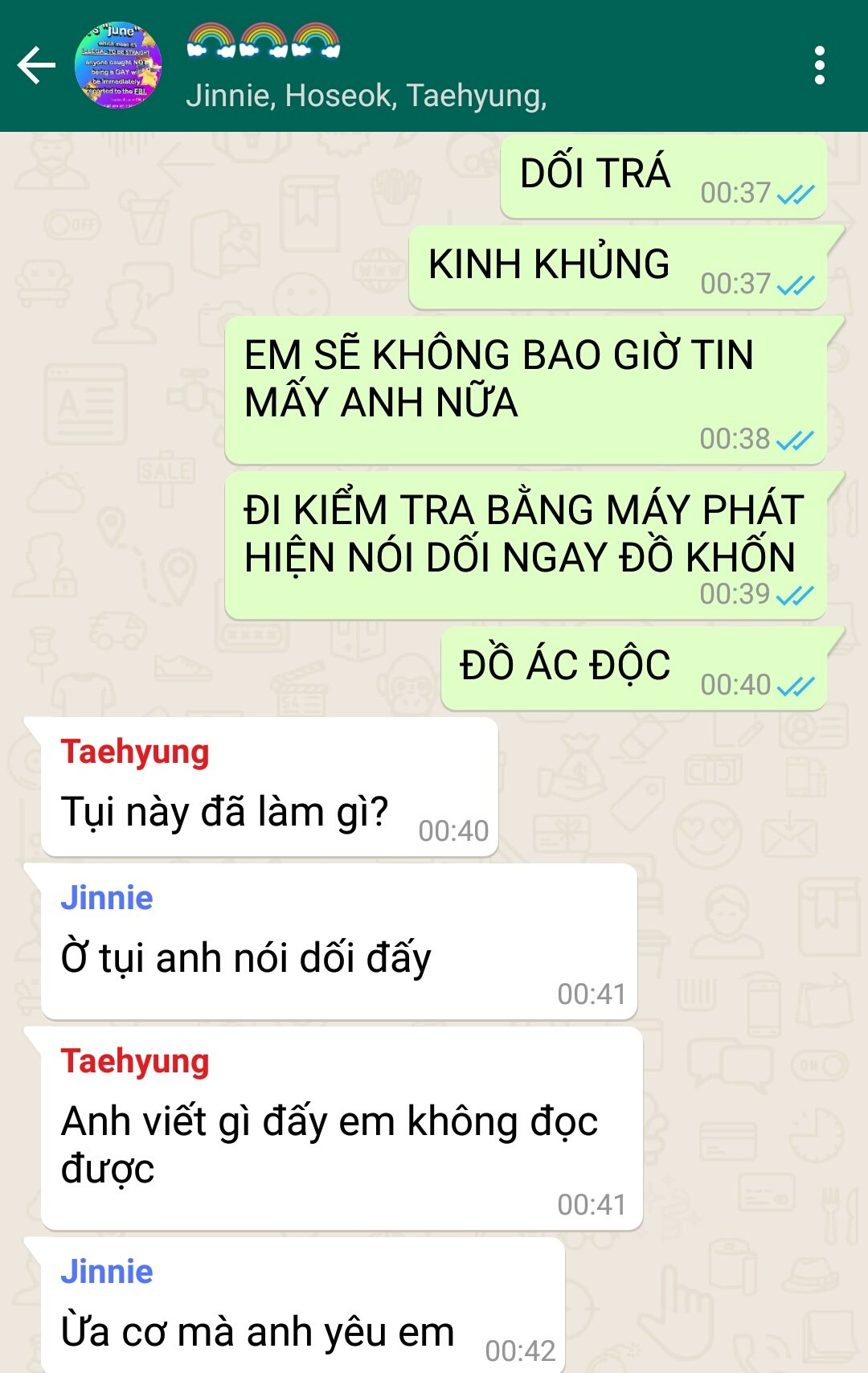The image size is (868, 1373).
Task: Tap Jinnie's name above Ờ tụi anh nói dối
Action: point(107,898)
